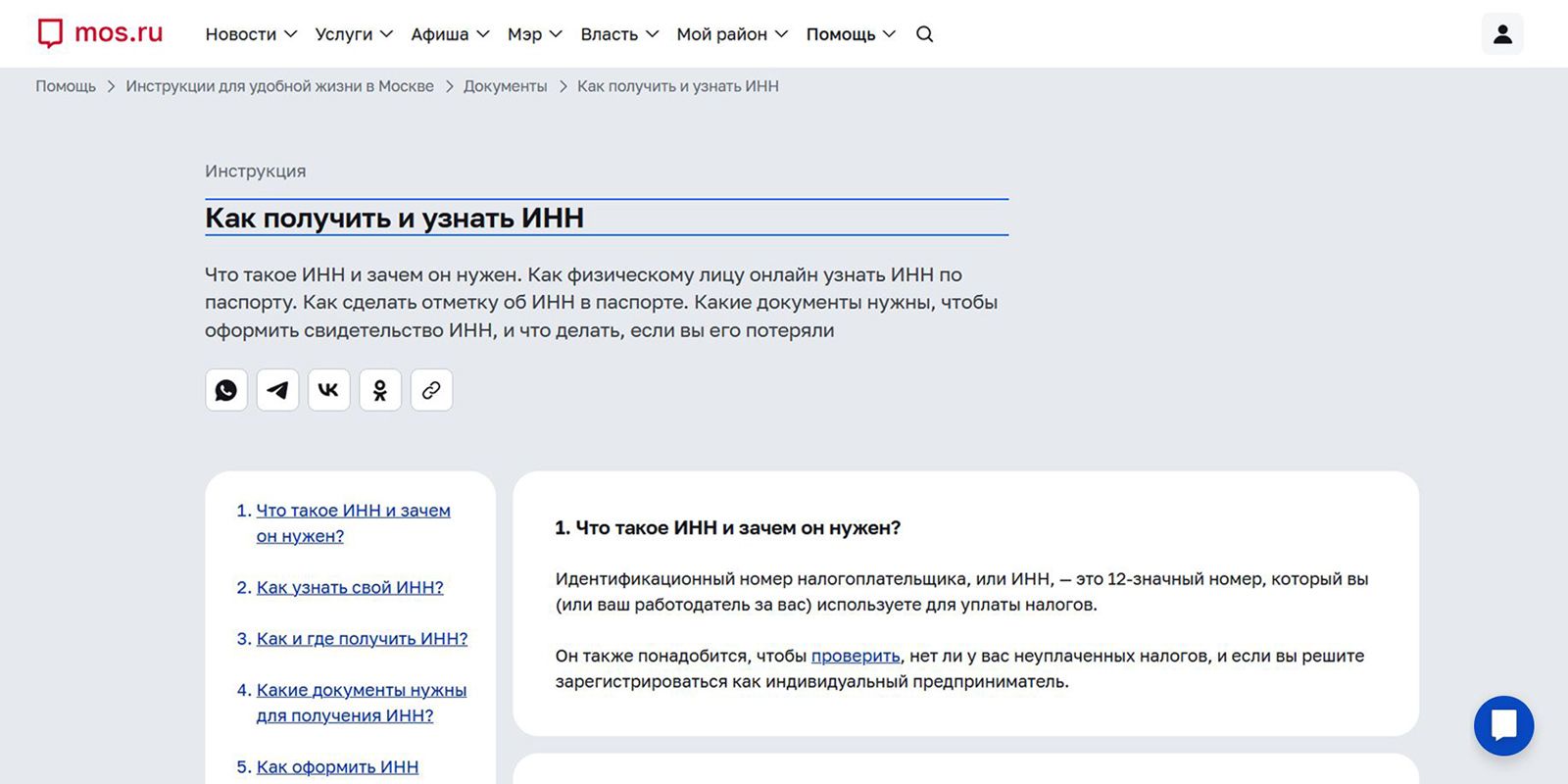Expand the Услуги menu
The height and width of the screenshot is (784, 1568).
pos(354,34)
